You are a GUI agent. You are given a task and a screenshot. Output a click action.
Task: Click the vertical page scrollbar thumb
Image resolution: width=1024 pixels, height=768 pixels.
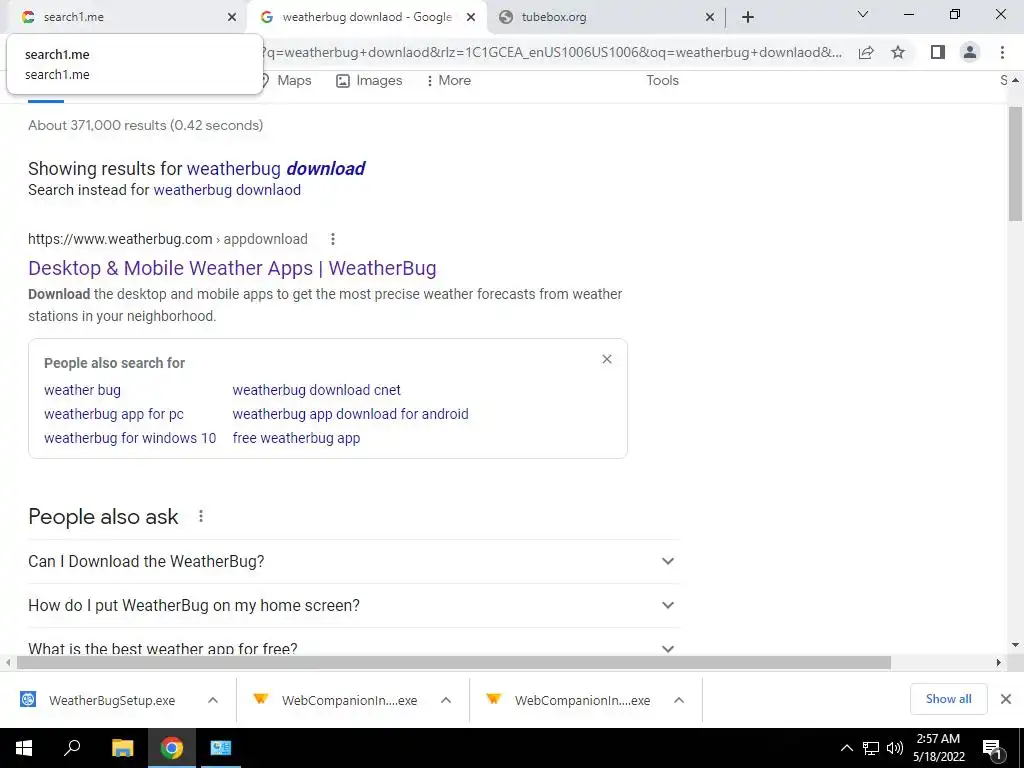point(1015,165)
